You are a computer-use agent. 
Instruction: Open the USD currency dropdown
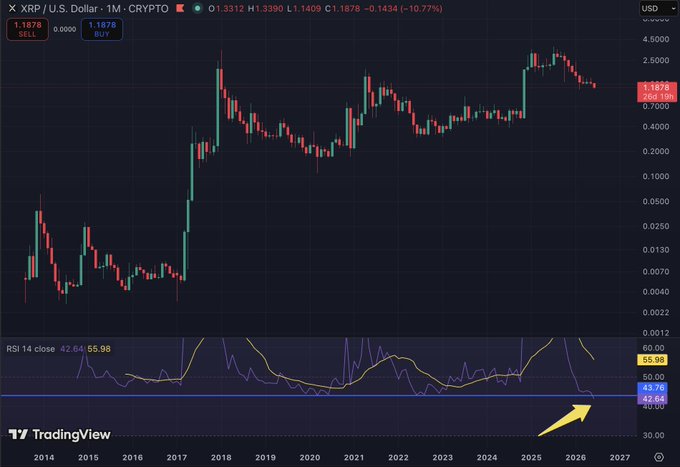point(658,8)
